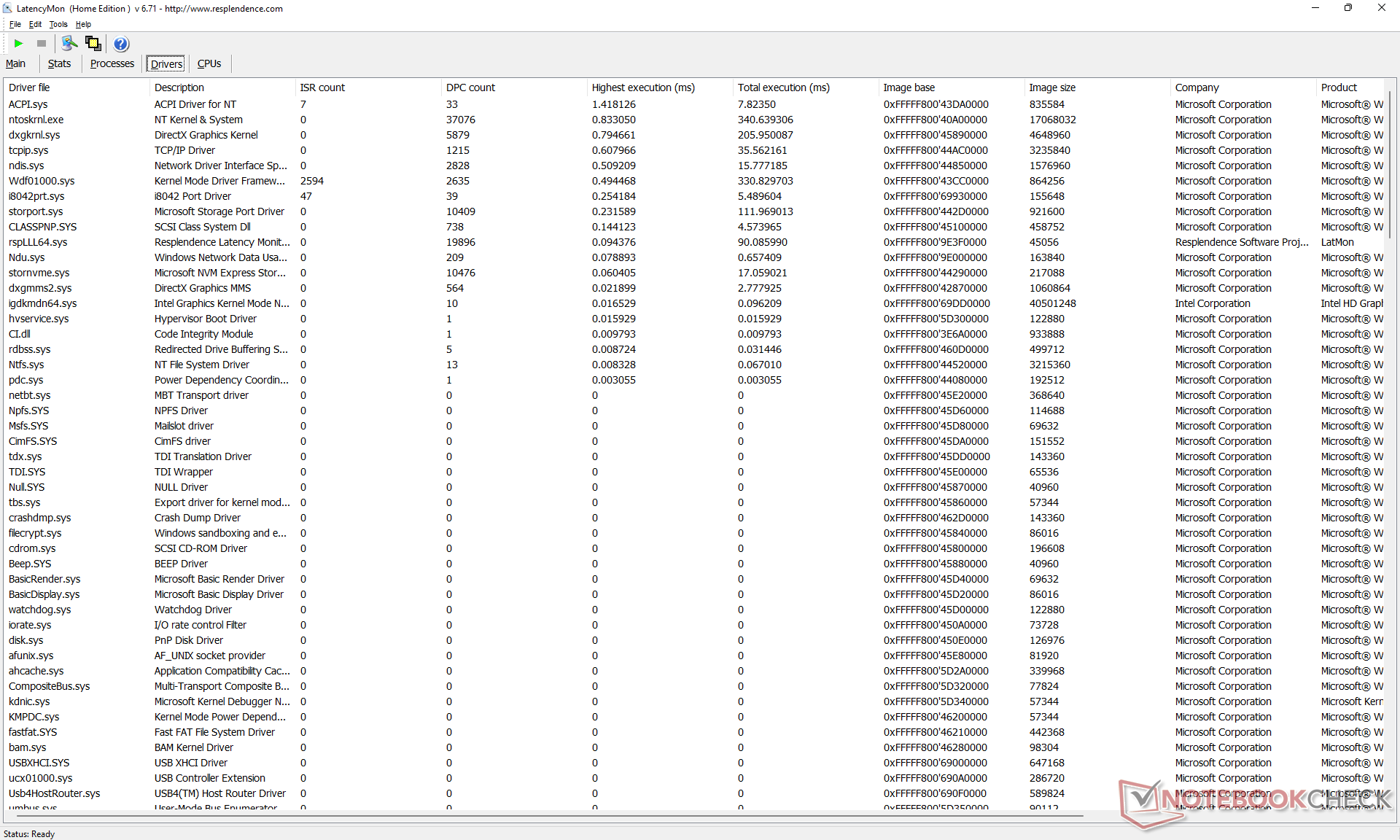
Task: Sort by ISR count column header
Action: pyautogui.click(x=322, y=87)
